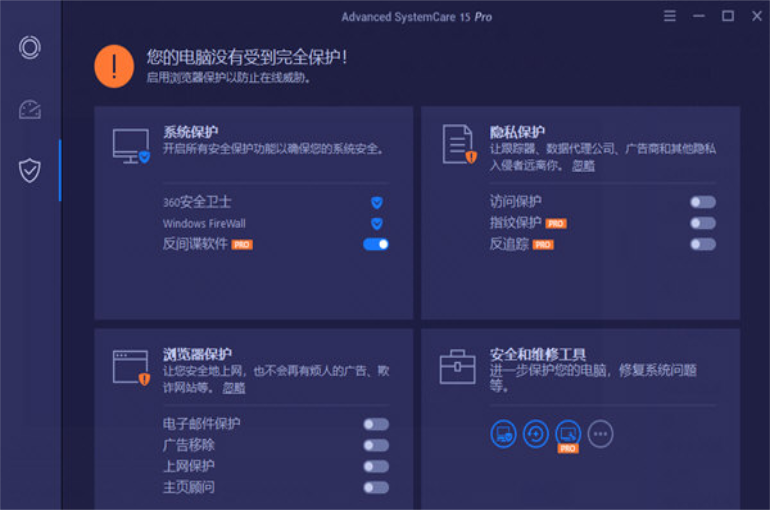Enable the 访问保护 toggle
This screenshot has height=510, width=770.
coord(703,202)
